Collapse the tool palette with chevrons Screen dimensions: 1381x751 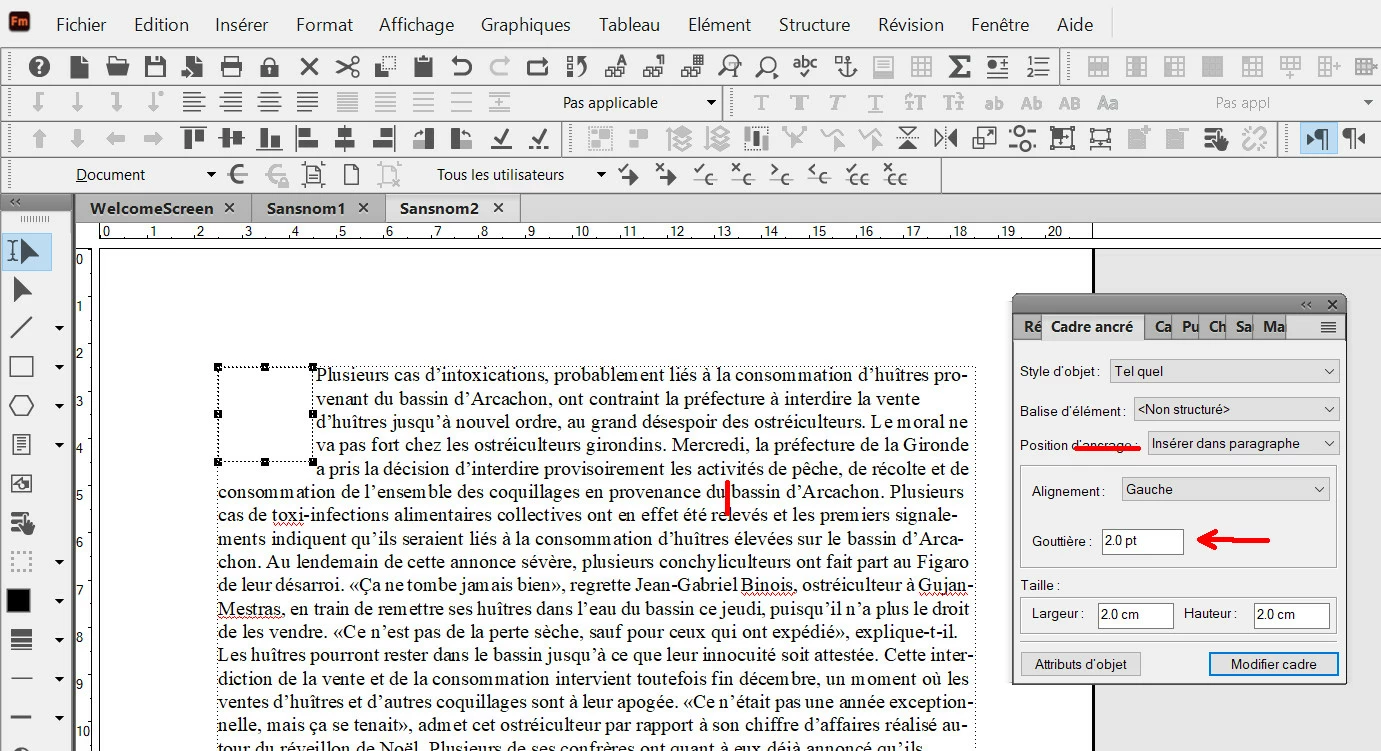click(x=15, y=202)
